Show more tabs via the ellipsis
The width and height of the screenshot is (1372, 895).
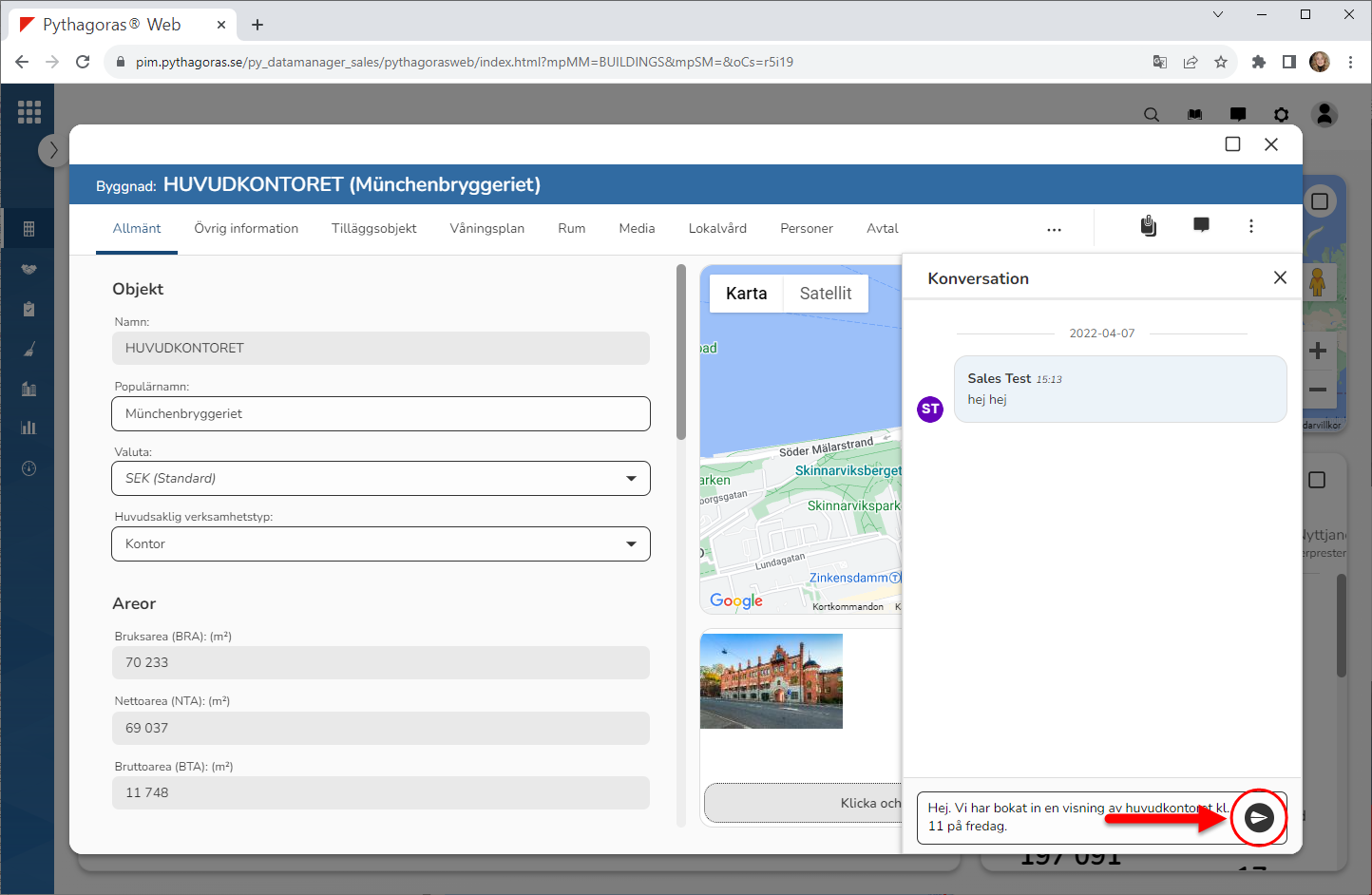tap(1054, 229)
